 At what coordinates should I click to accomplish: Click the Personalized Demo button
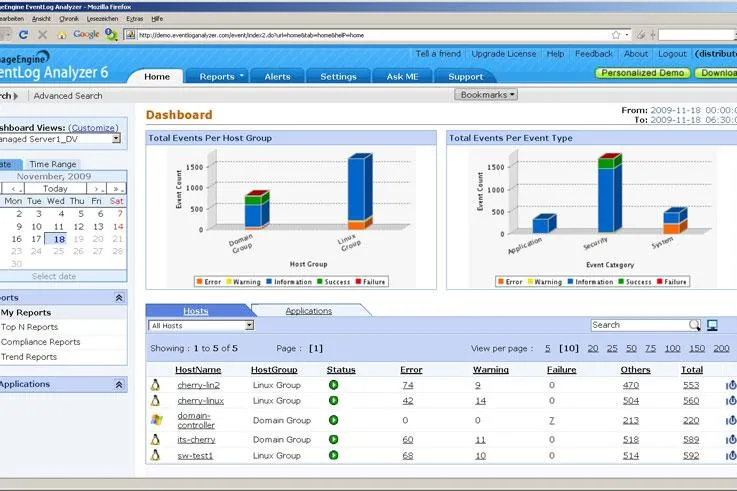click(643, 73)
